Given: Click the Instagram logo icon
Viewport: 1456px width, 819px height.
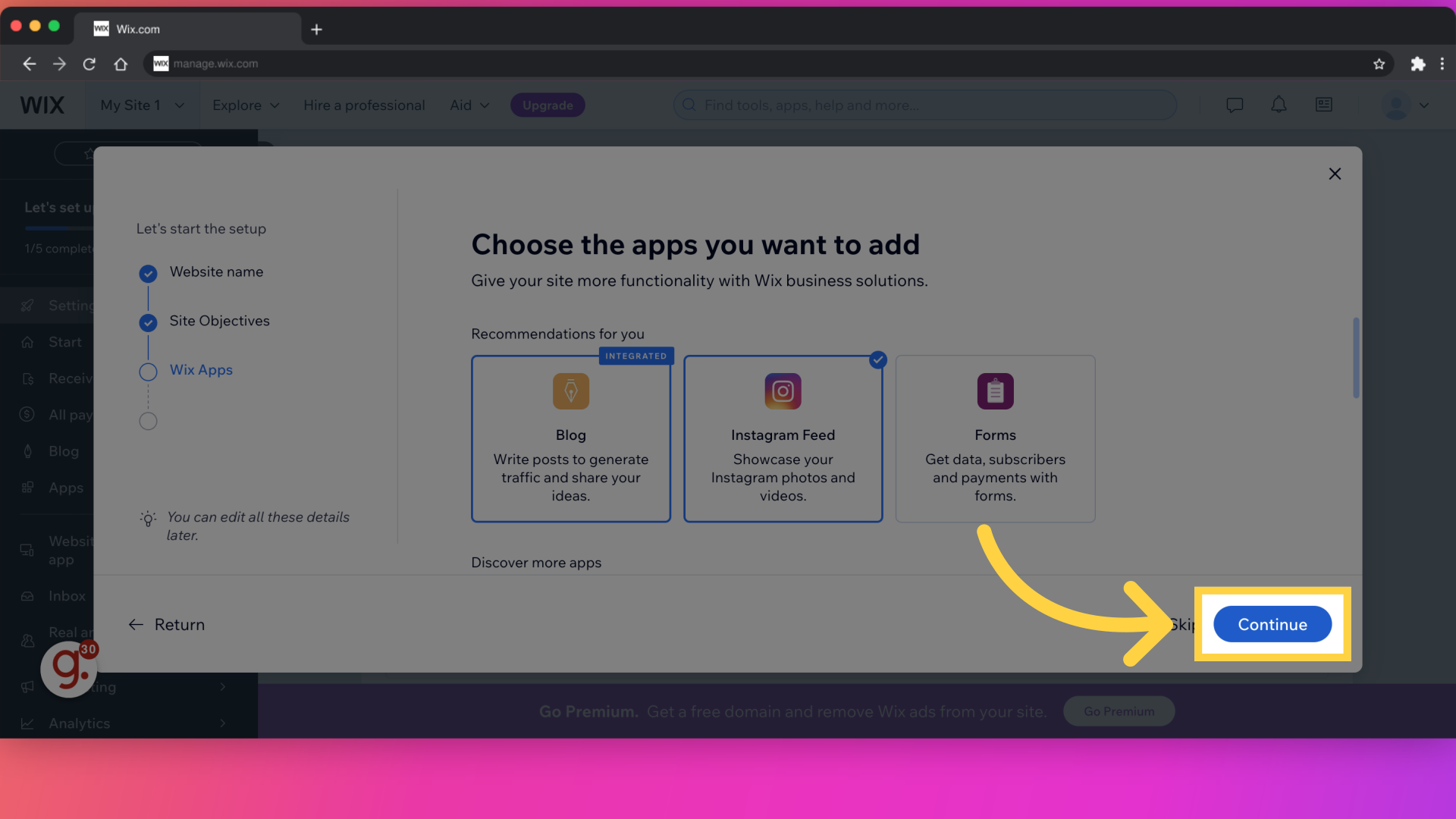Looking at the screenshot, I should pyautogui.click(x=783, y=391).
